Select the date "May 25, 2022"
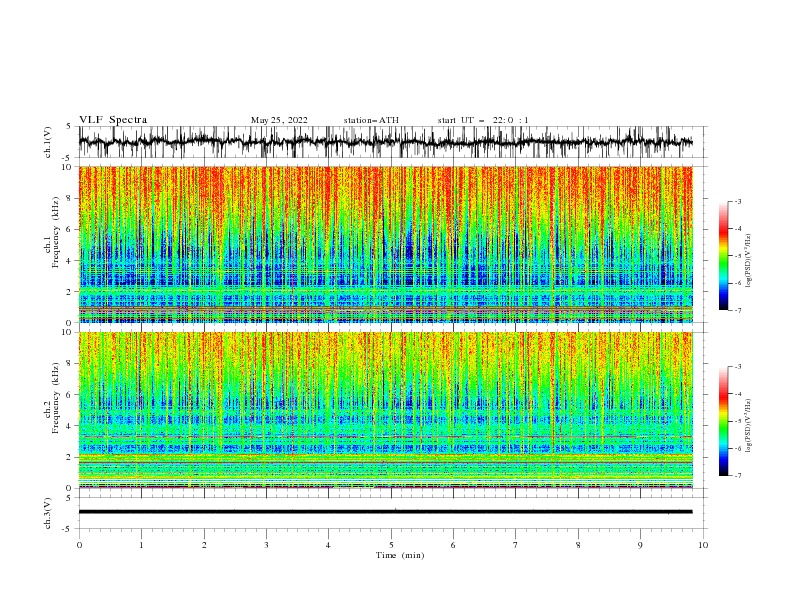 pyautogui.click(x=279, y=120)
